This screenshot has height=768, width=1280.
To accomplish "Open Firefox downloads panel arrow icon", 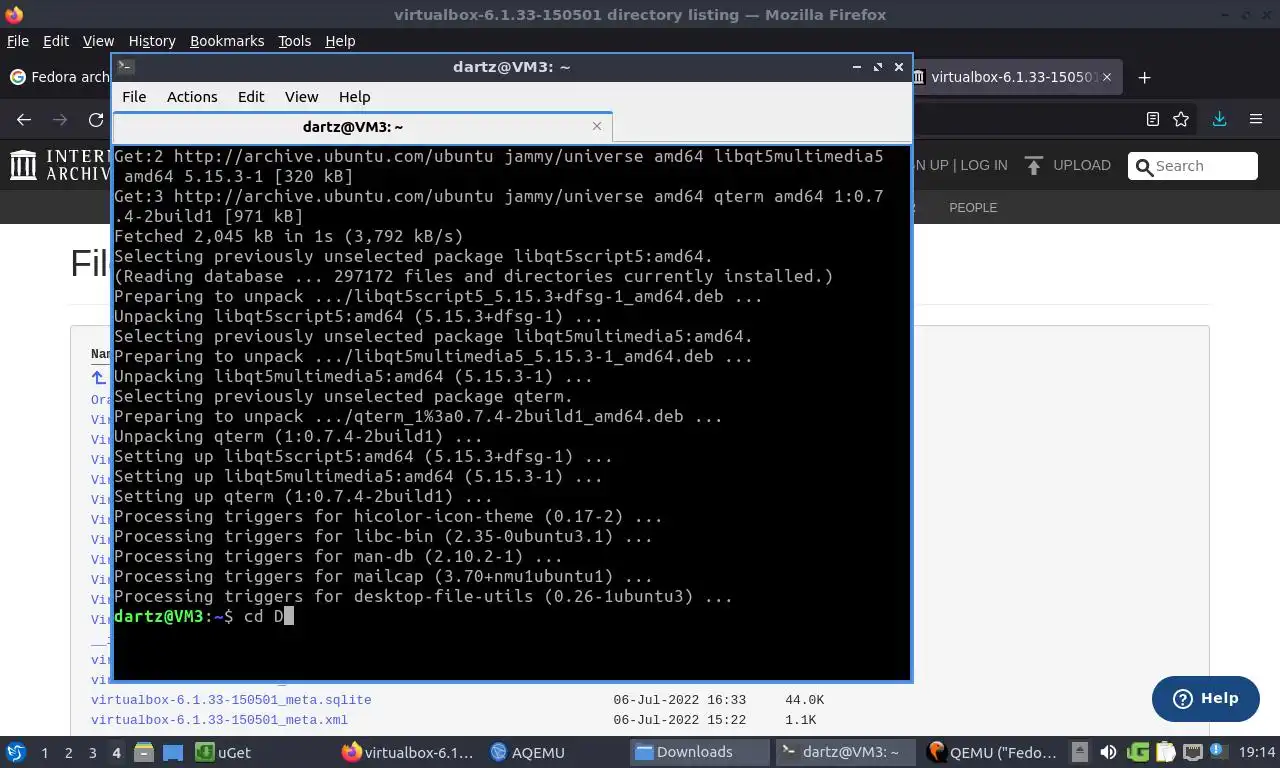I will coord(1219,119).
